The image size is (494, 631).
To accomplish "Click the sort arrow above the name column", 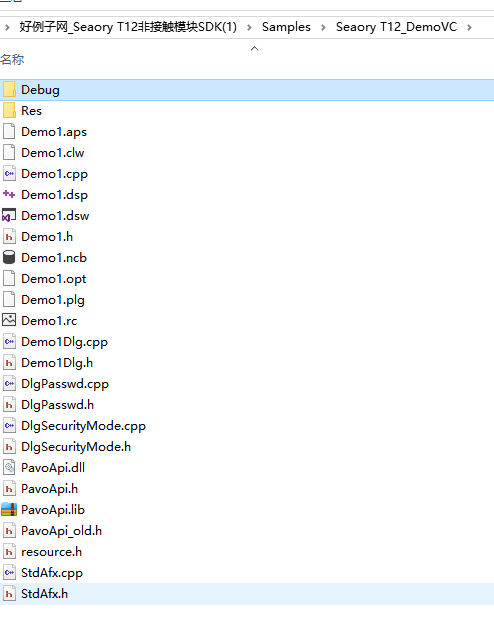I will pos(254,49).
